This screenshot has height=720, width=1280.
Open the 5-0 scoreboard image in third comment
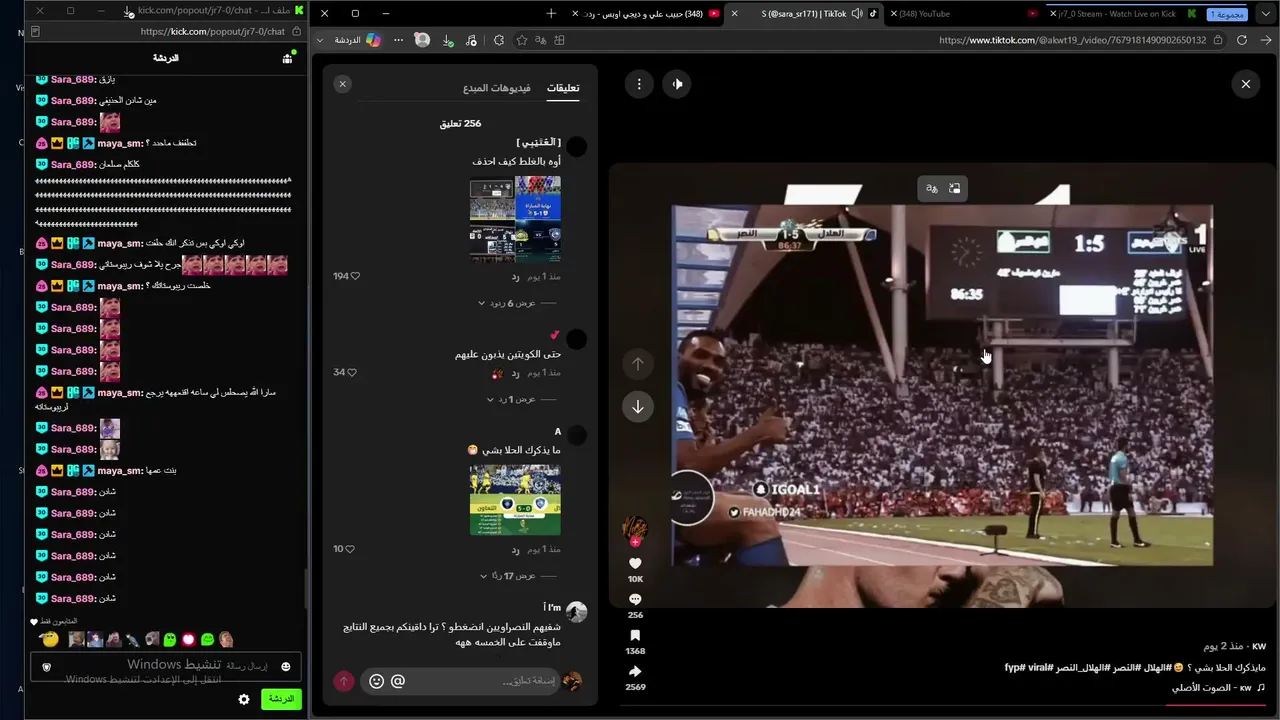515,500
